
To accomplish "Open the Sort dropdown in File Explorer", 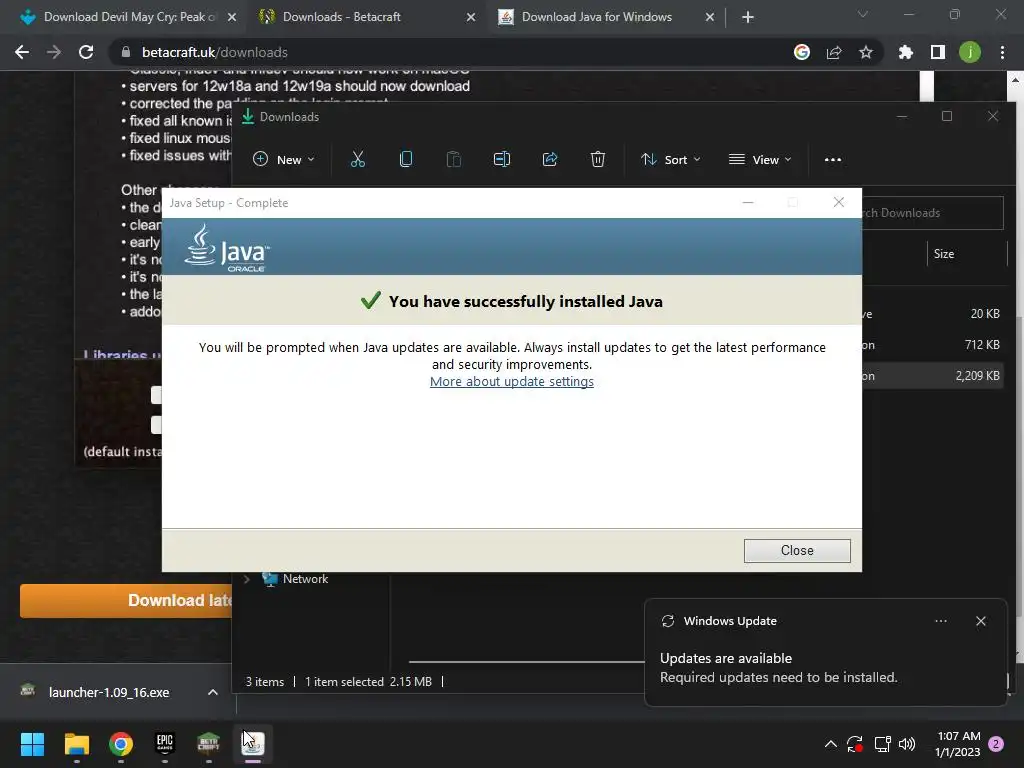I will [x=671, y=159].
